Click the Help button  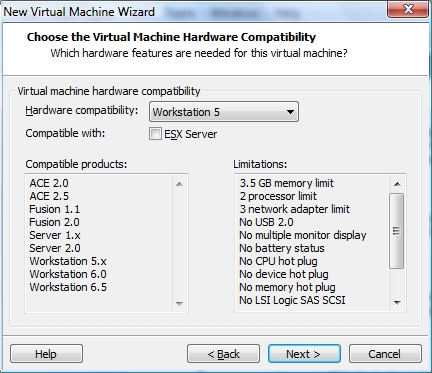[46, 354]
